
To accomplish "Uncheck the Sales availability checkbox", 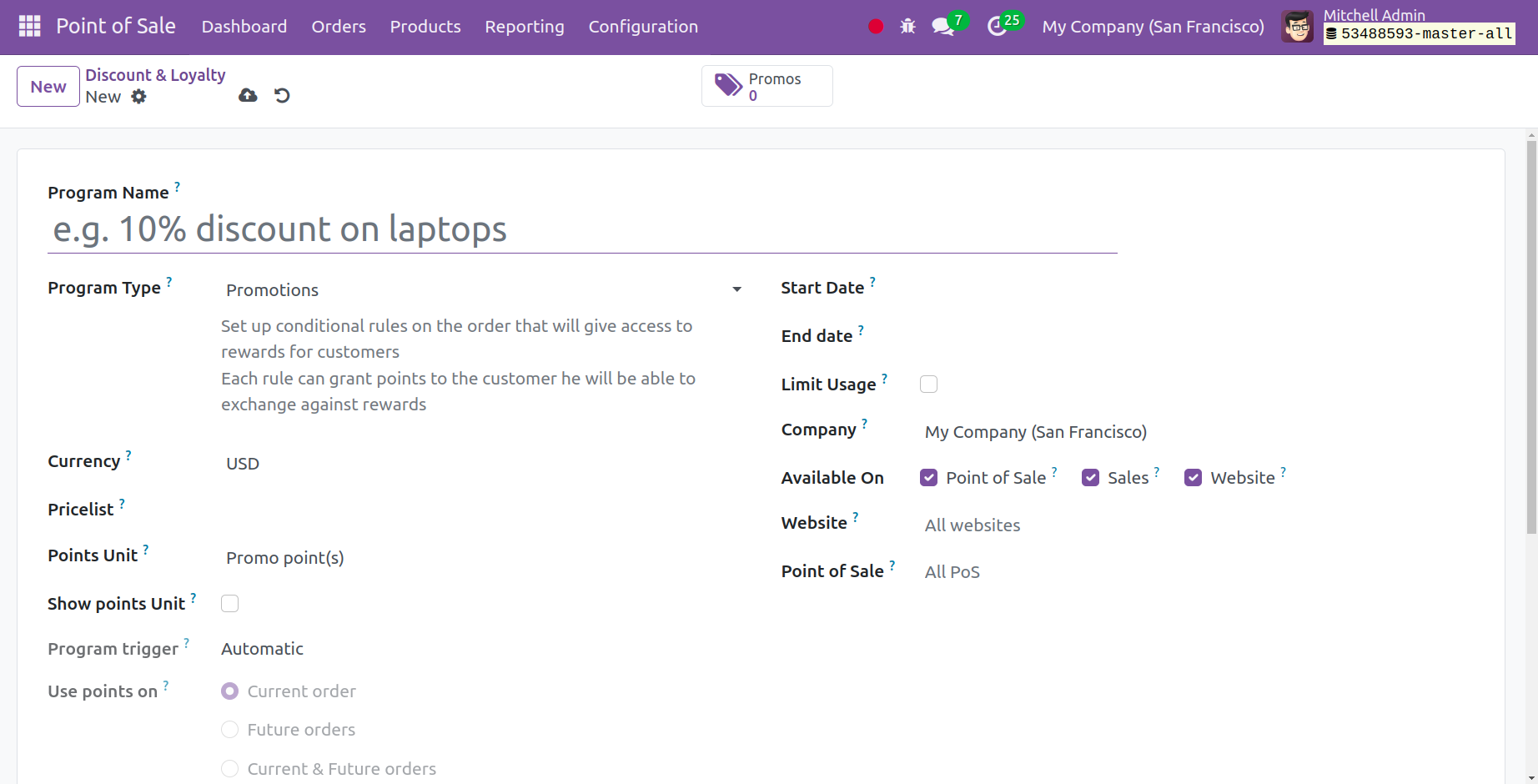I will 1090,478.
